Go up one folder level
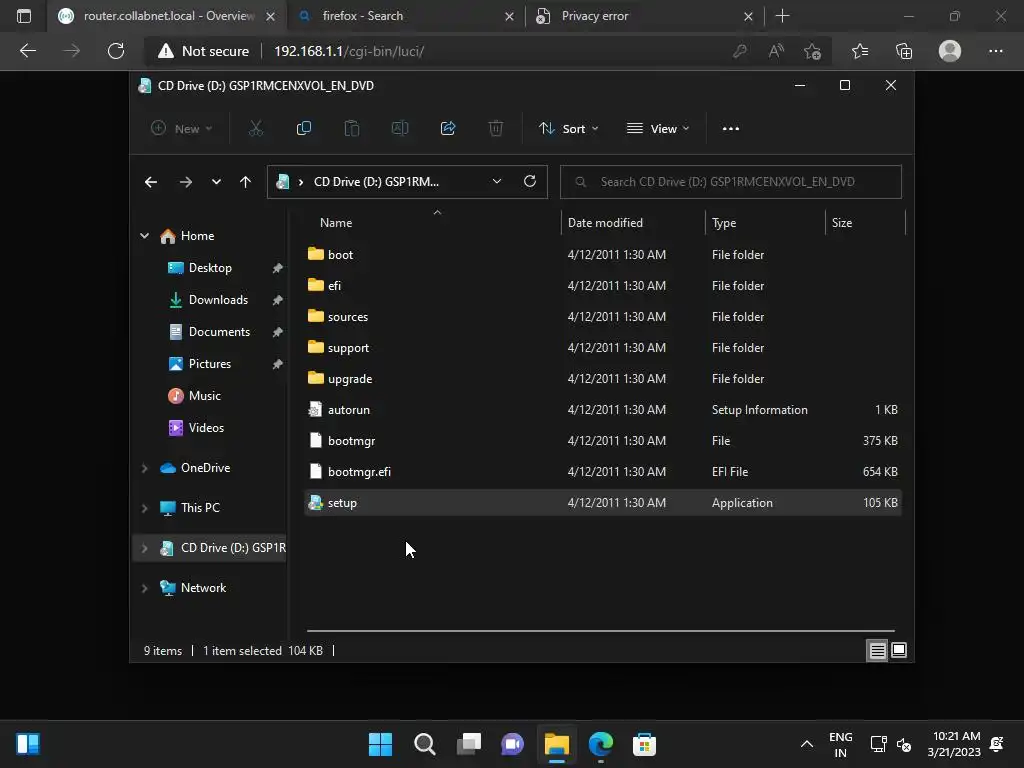 click(246, 182)
